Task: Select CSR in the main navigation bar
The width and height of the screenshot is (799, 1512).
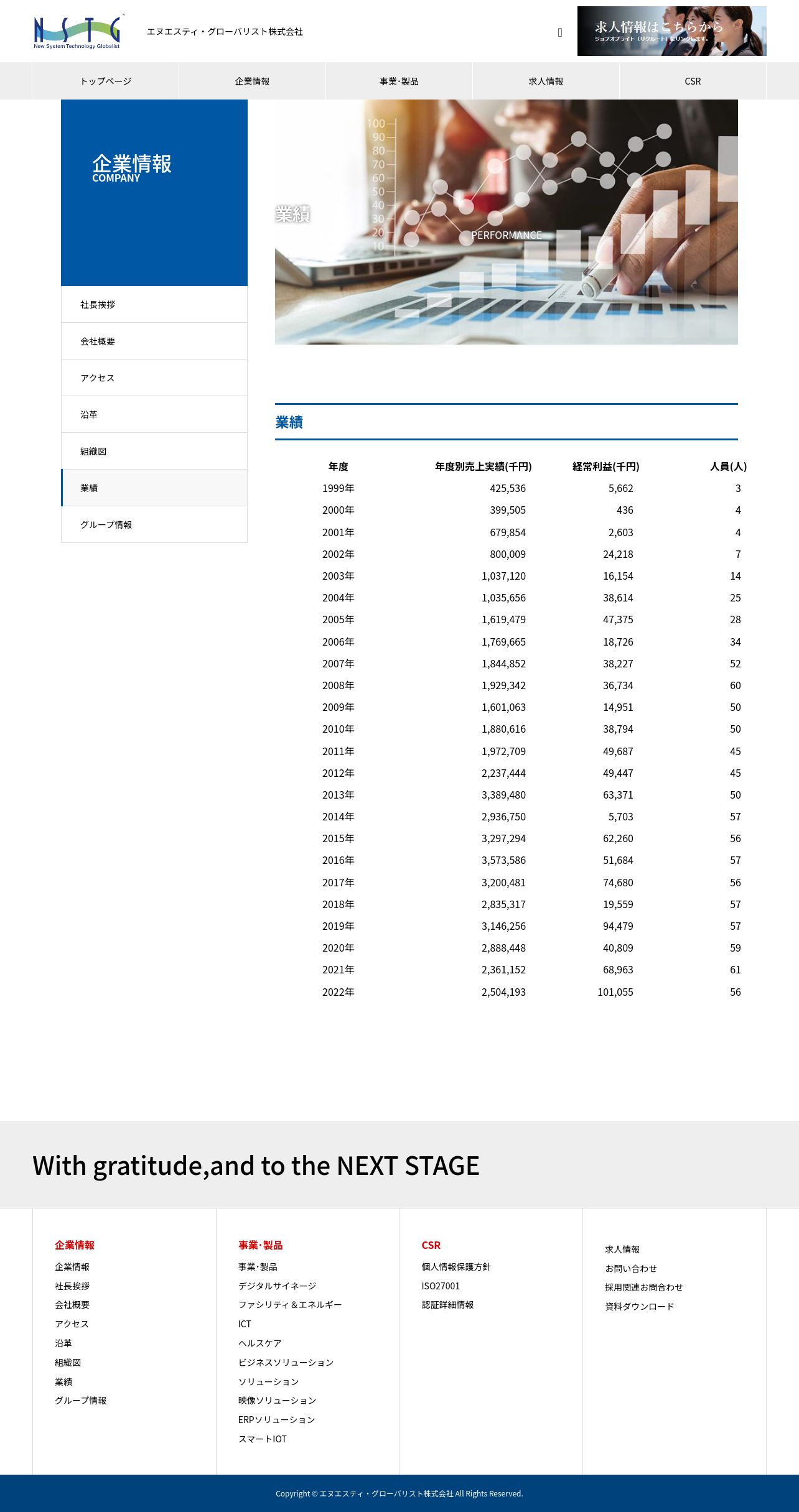Action: coord(693,81)
